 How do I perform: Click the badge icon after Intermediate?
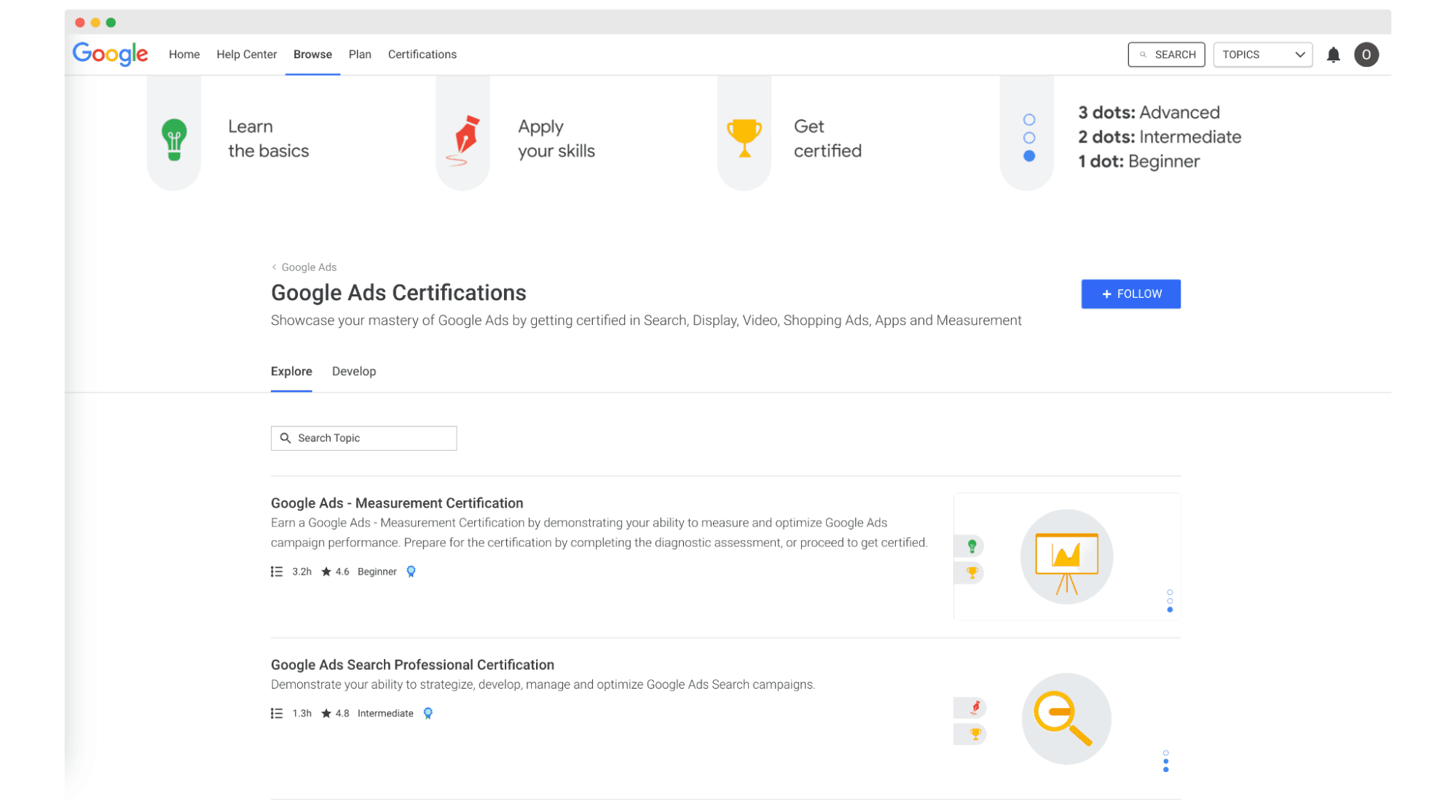click(x=428, y=713)
